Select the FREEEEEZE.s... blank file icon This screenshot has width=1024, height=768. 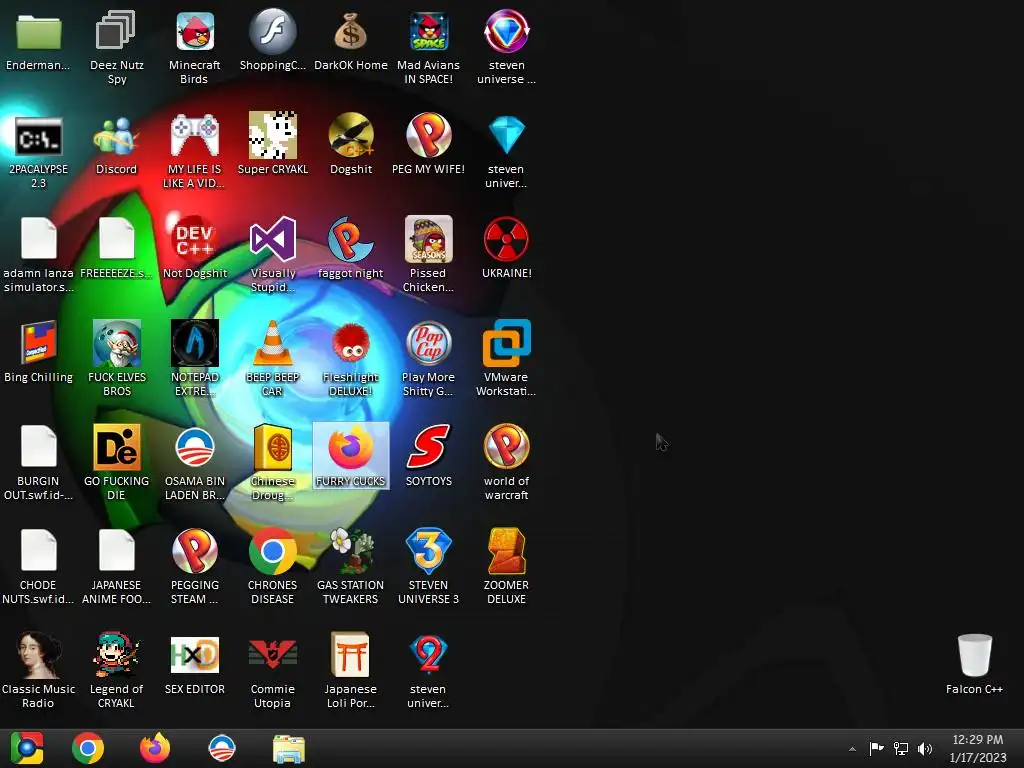click(x=116, y=239)
